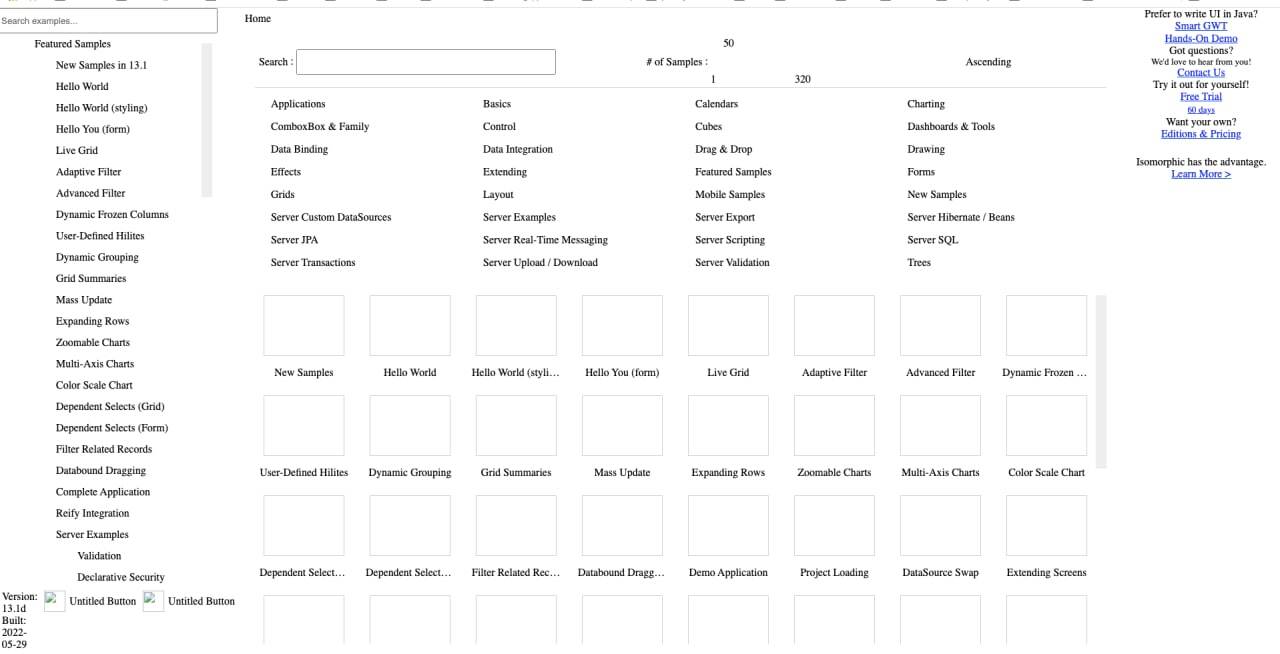This screenshot has width=1280, height=654.
Task: Click the first Untitled Button icon
Action: (x=55, y=600)
